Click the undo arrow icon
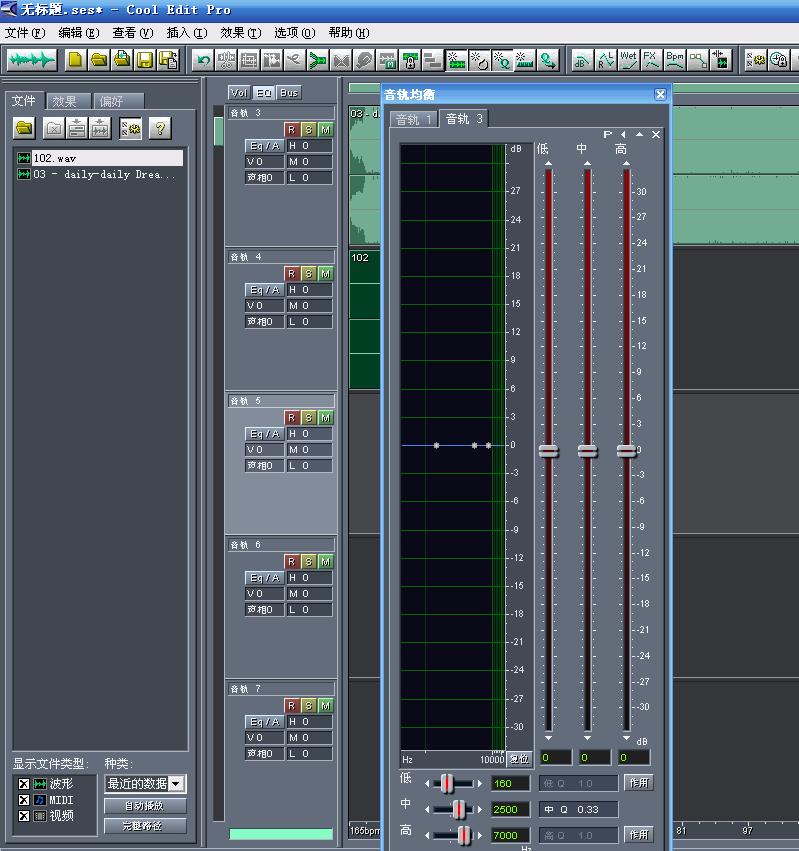 pos(204,60)
